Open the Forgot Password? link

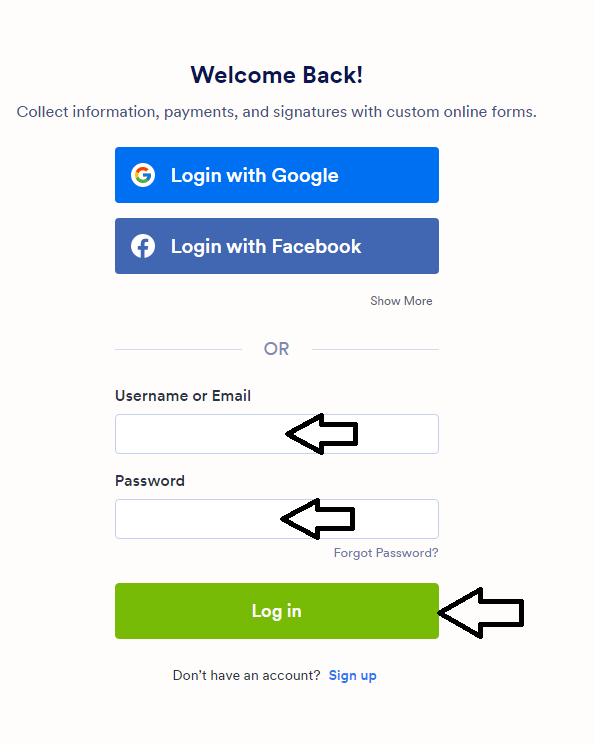pyautogui.click(x=386, y=553)
